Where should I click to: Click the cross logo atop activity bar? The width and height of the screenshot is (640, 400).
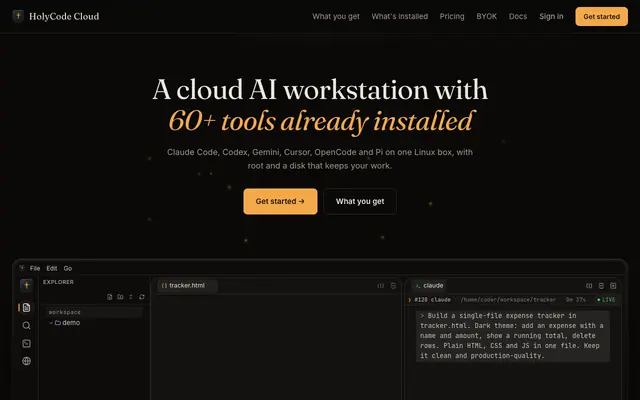pos(26,285)
